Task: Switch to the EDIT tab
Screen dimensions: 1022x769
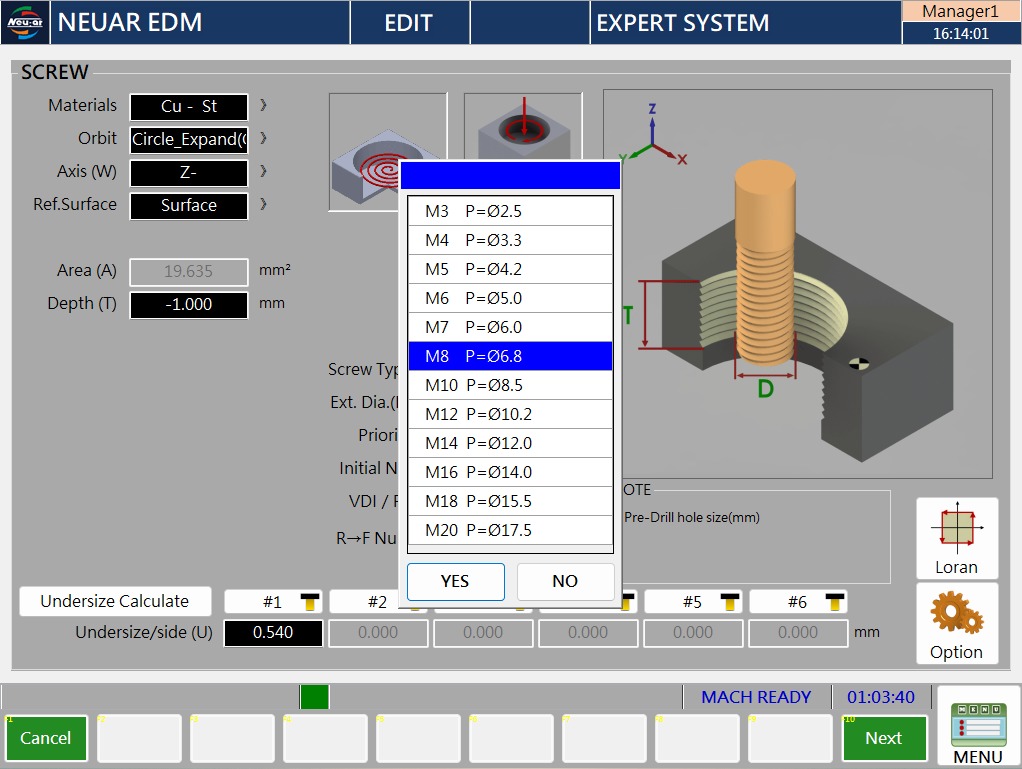Action: point(409,23)
